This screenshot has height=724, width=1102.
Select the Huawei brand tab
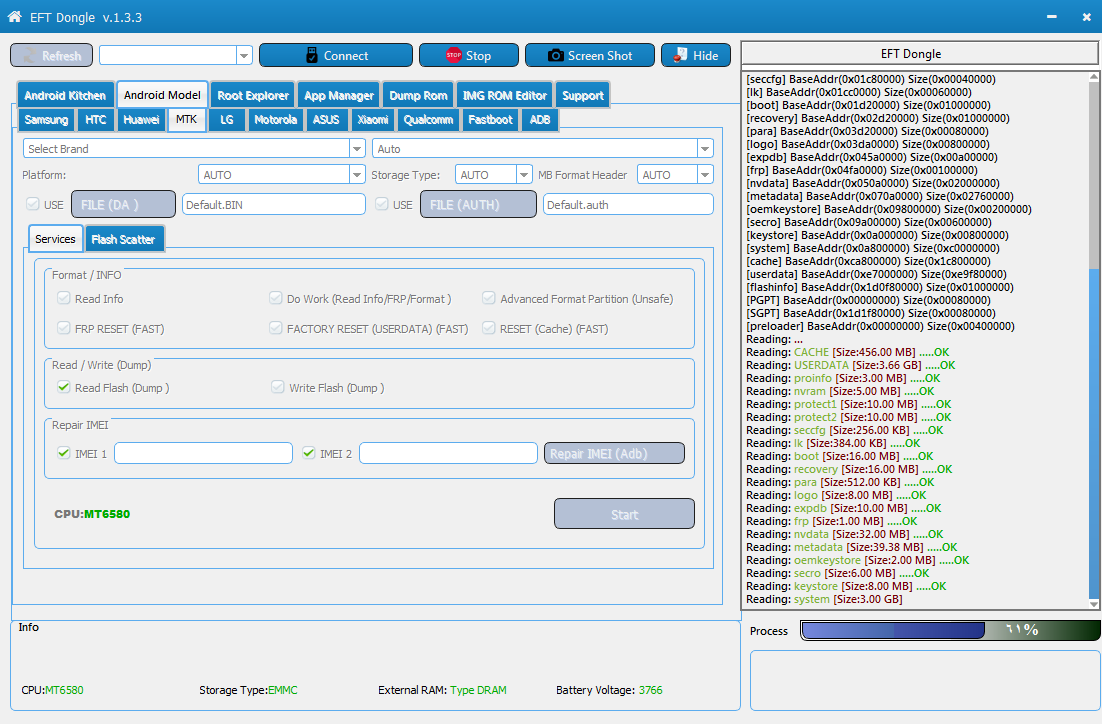coord(141,119)
